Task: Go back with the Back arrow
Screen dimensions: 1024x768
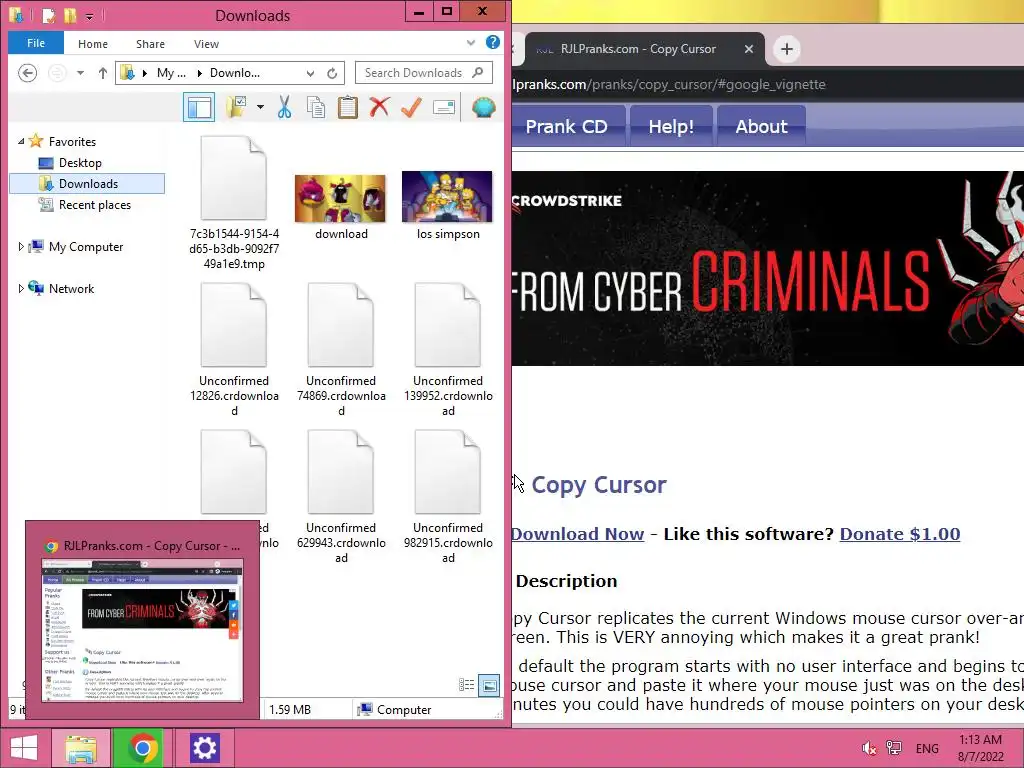Action: pos(27,72)
